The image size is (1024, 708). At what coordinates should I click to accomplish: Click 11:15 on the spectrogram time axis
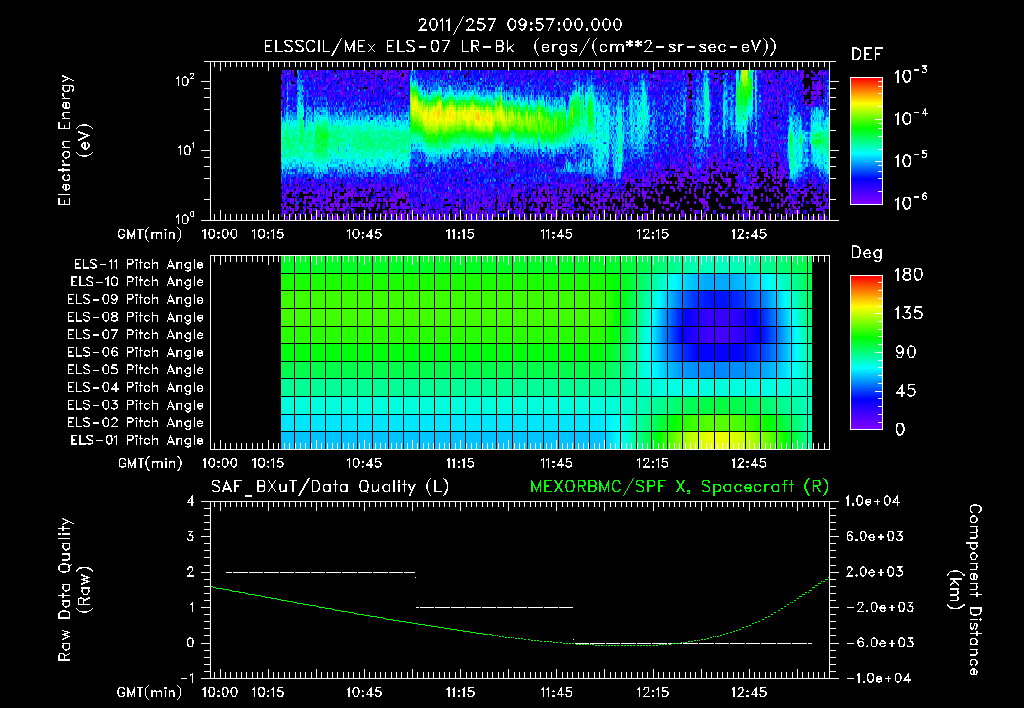click(460, 234)
